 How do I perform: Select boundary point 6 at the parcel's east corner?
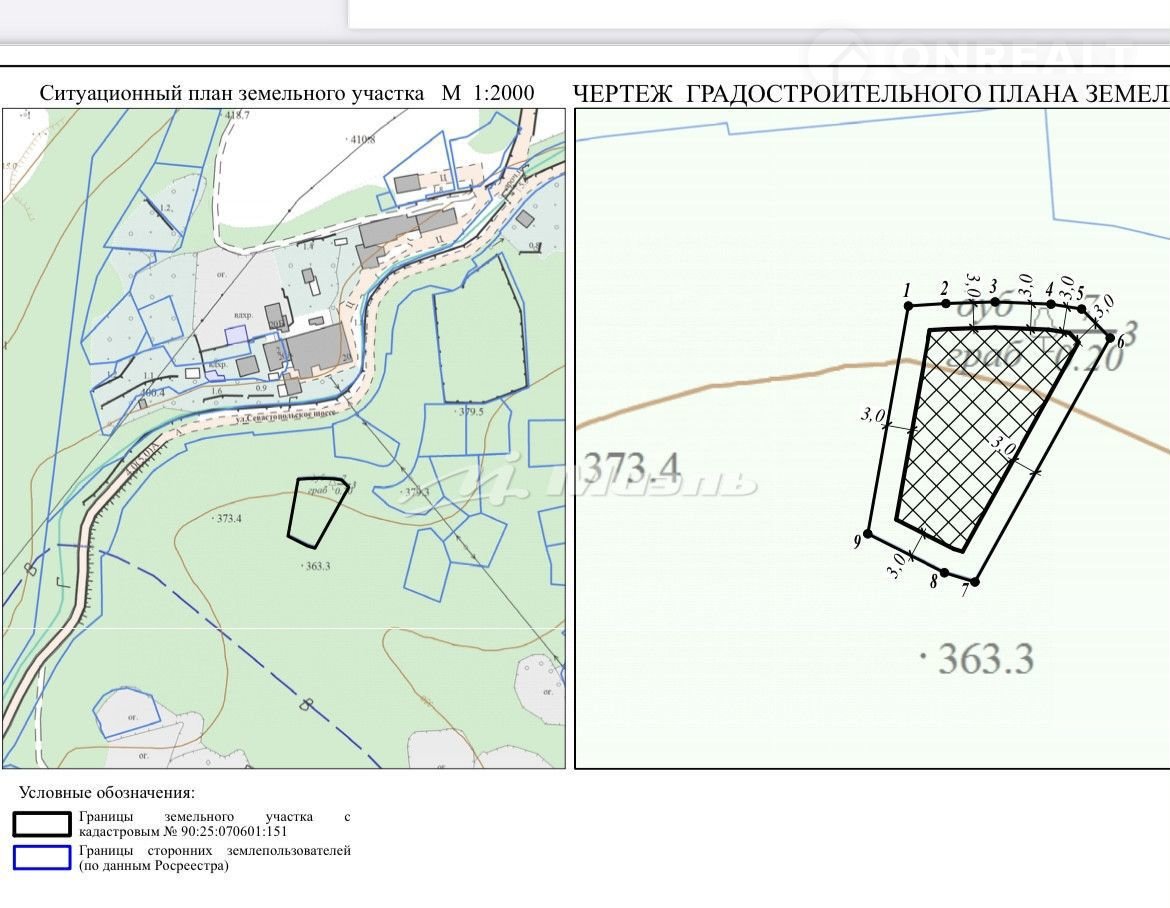click(1111, 339)
